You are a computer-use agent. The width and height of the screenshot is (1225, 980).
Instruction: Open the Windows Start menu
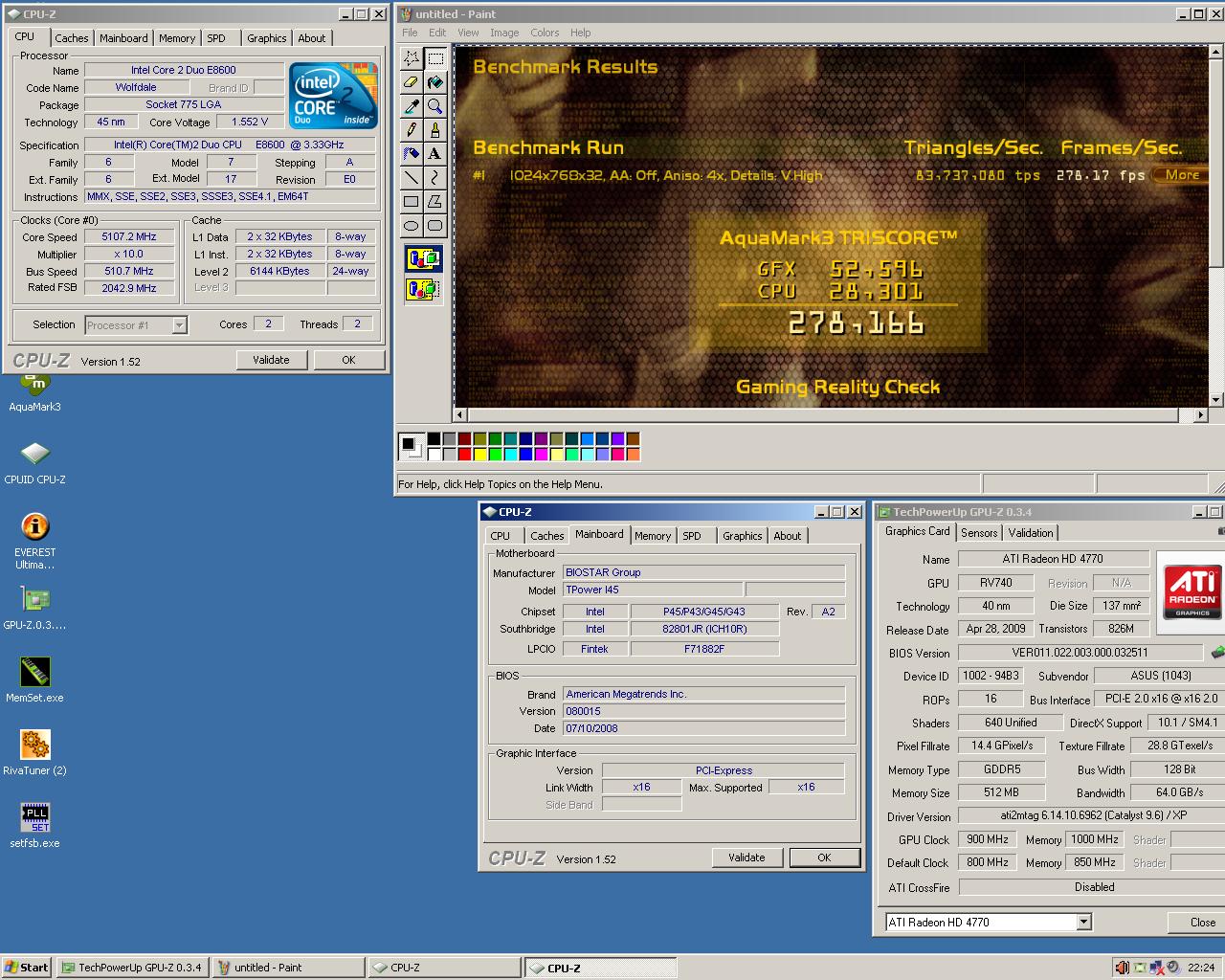[x=27, y=968]
